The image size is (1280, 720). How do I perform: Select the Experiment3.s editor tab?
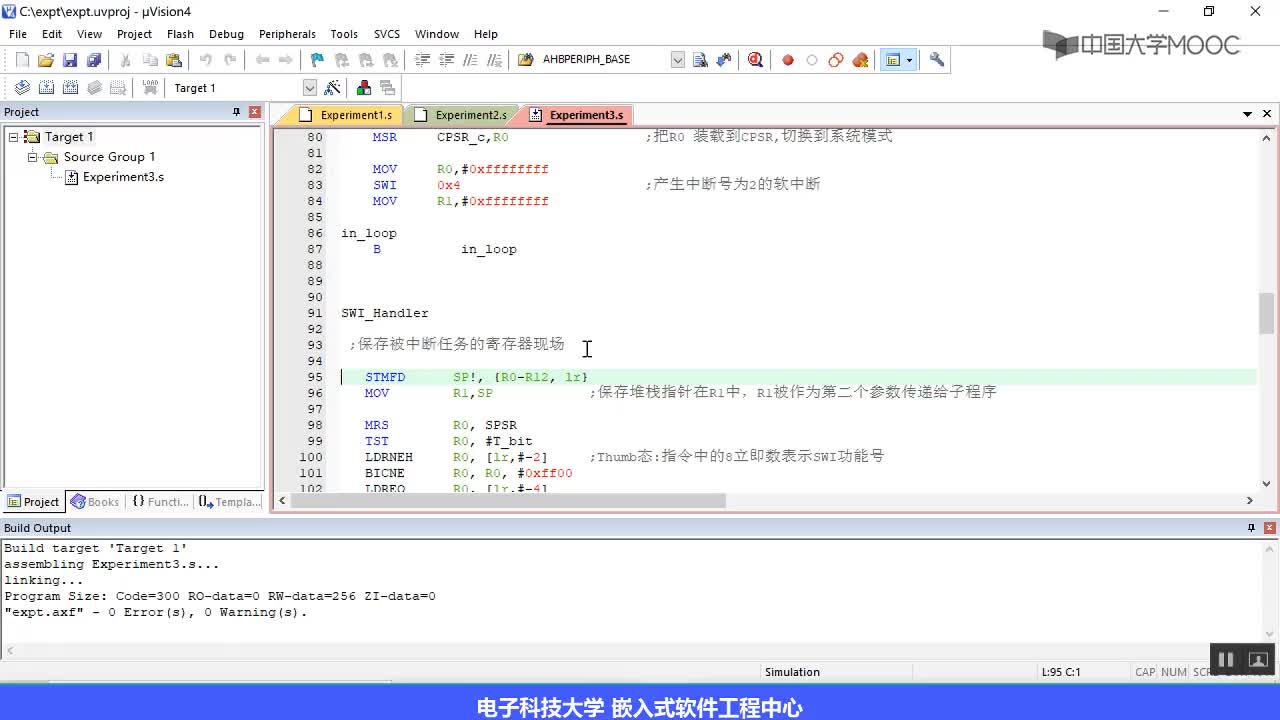pos(578,115)
